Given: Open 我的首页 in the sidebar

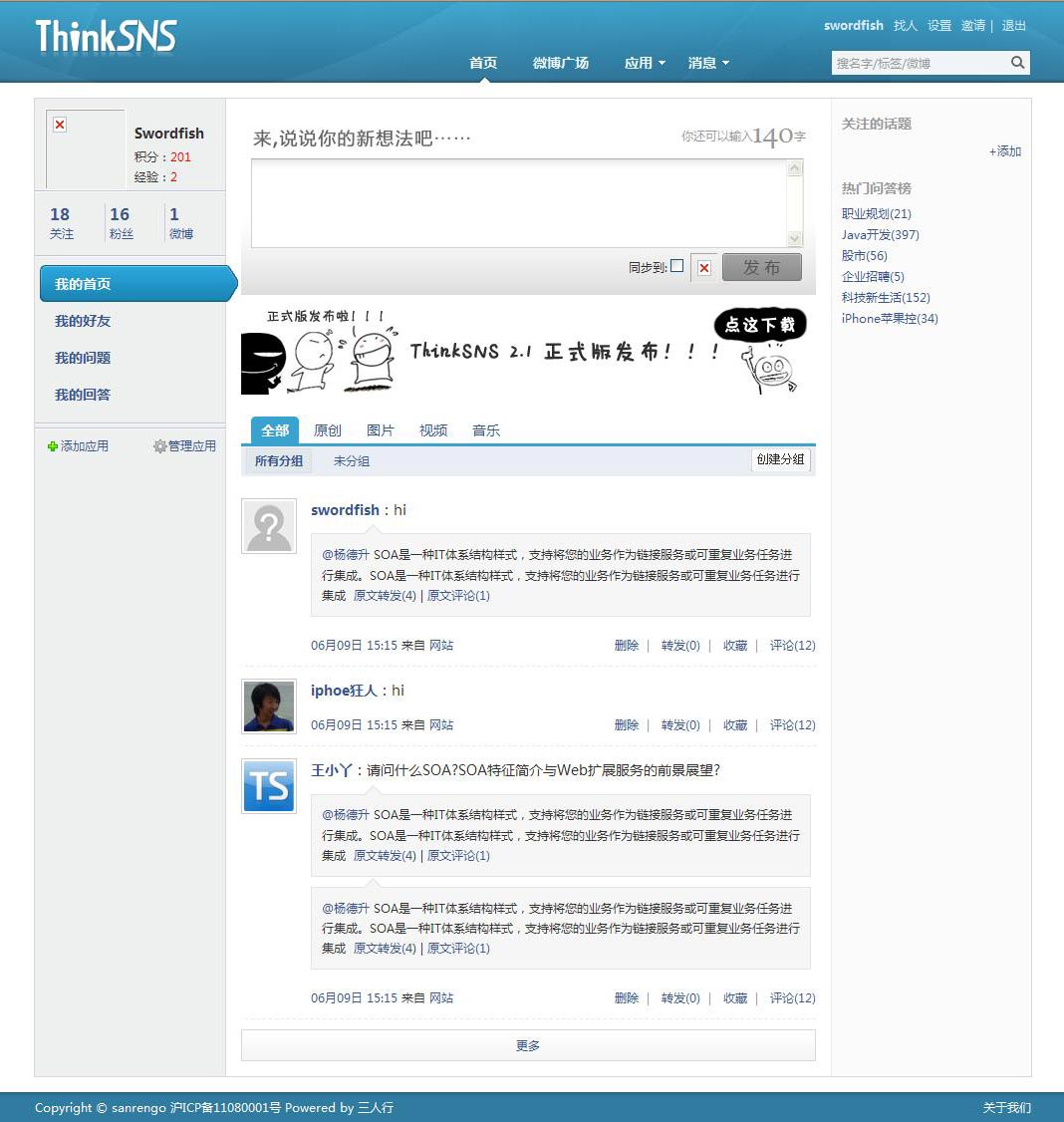Looking at the screenshot, I should click(x=136, y=284).
